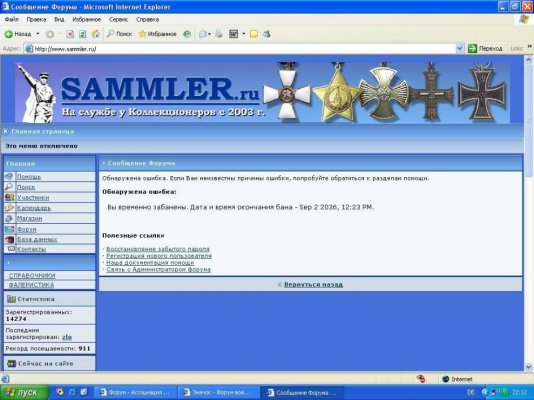Click the History icon next to Favorites
The height and width of the screenshot is (400, 534).
187,34
